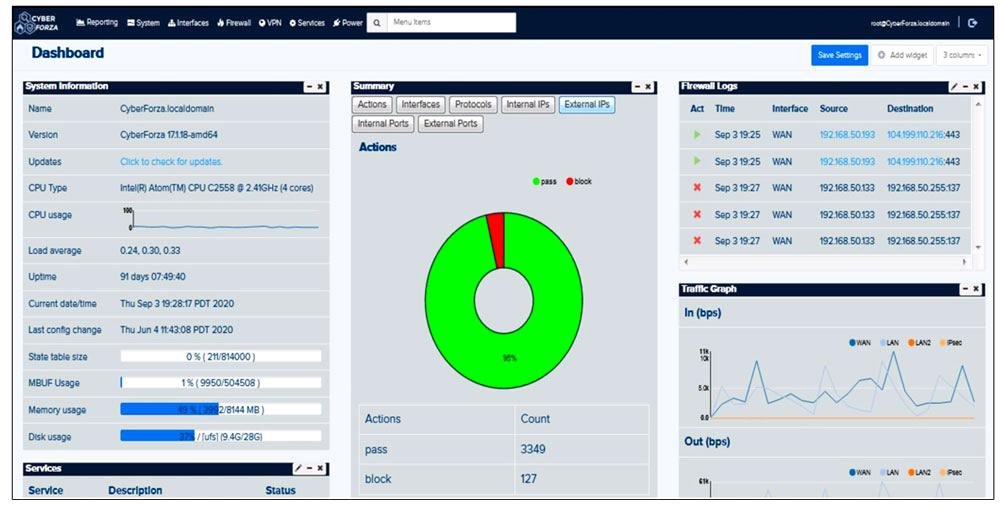Toggle IPsec series in the In (bps) legend
Screen dimensions: 1000x511
pyautogui.click(x=950, y=343)
